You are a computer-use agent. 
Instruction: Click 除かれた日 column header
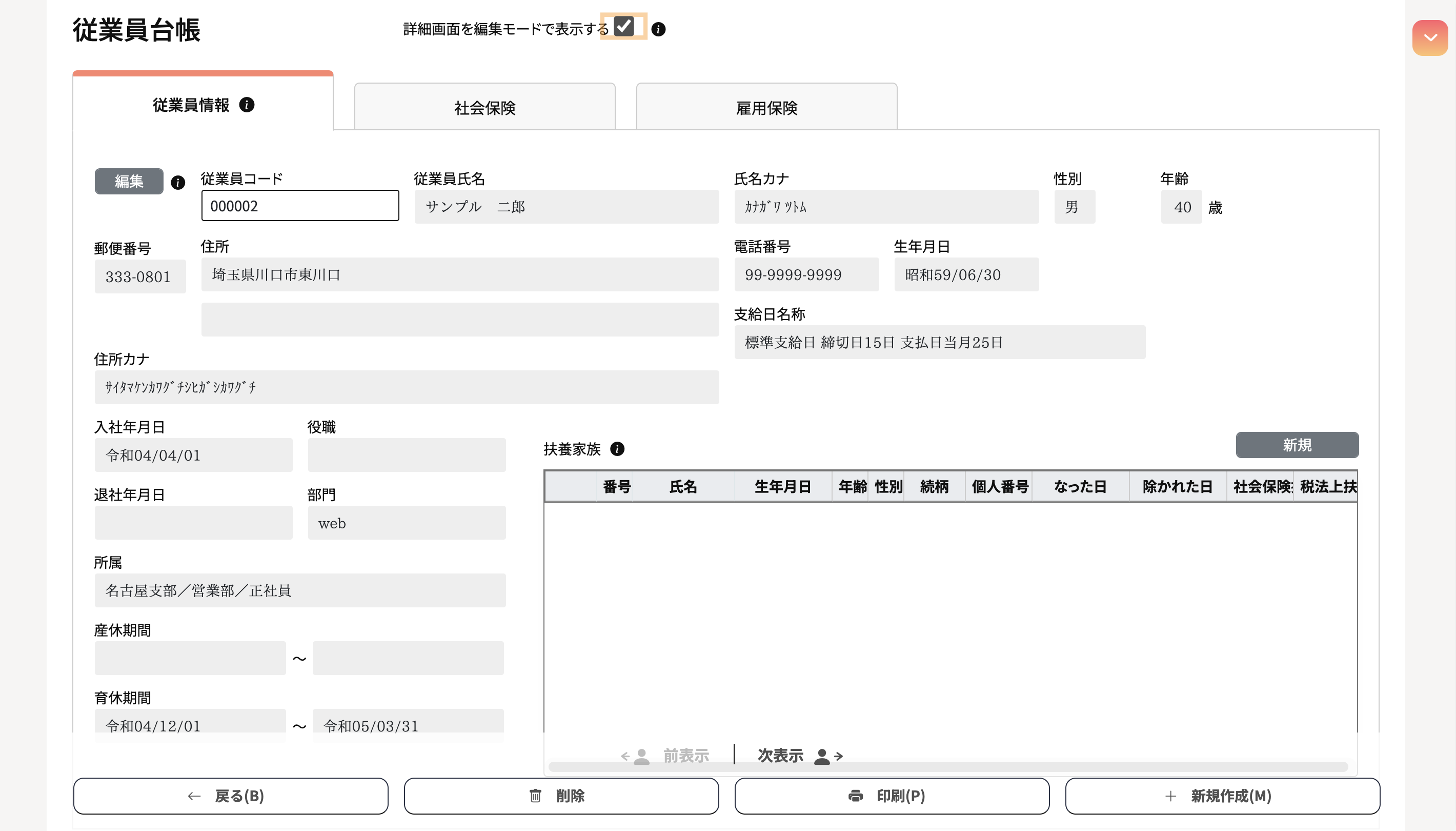click(1177, 487)
